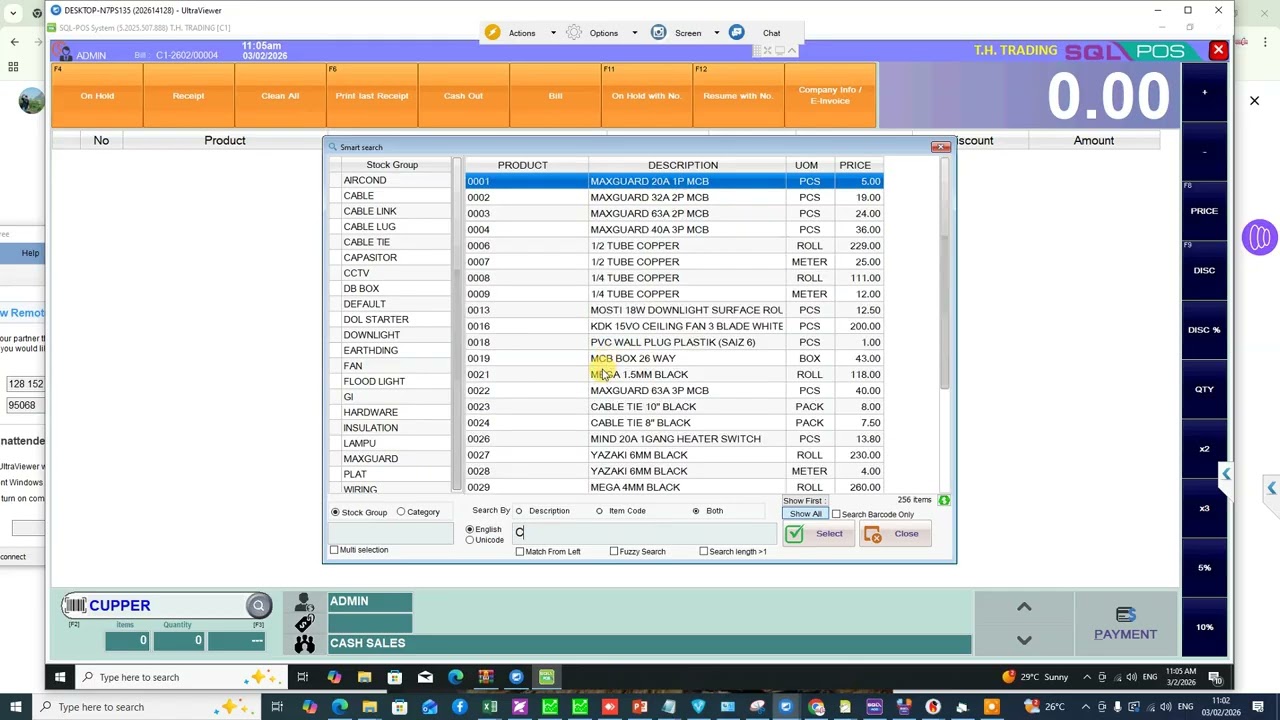The image size is (1280, 720).
Task: Click the x2 quantity button
Action: point(1204,449)
